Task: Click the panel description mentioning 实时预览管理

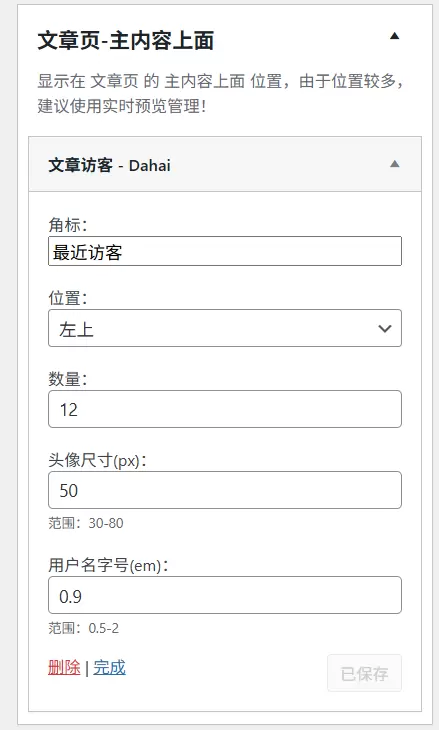Action: [220, 94]
